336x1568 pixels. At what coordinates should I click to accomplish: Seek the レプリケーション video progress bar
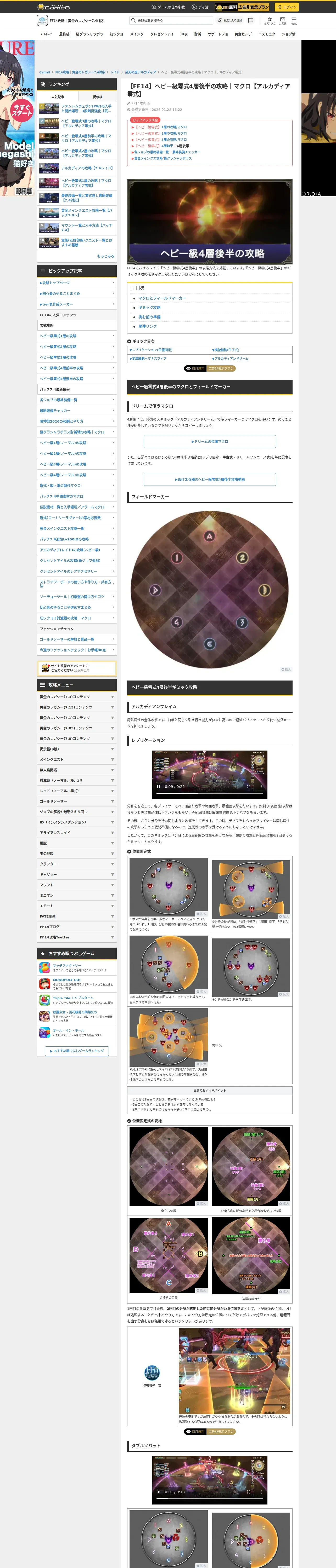point(210,793)
